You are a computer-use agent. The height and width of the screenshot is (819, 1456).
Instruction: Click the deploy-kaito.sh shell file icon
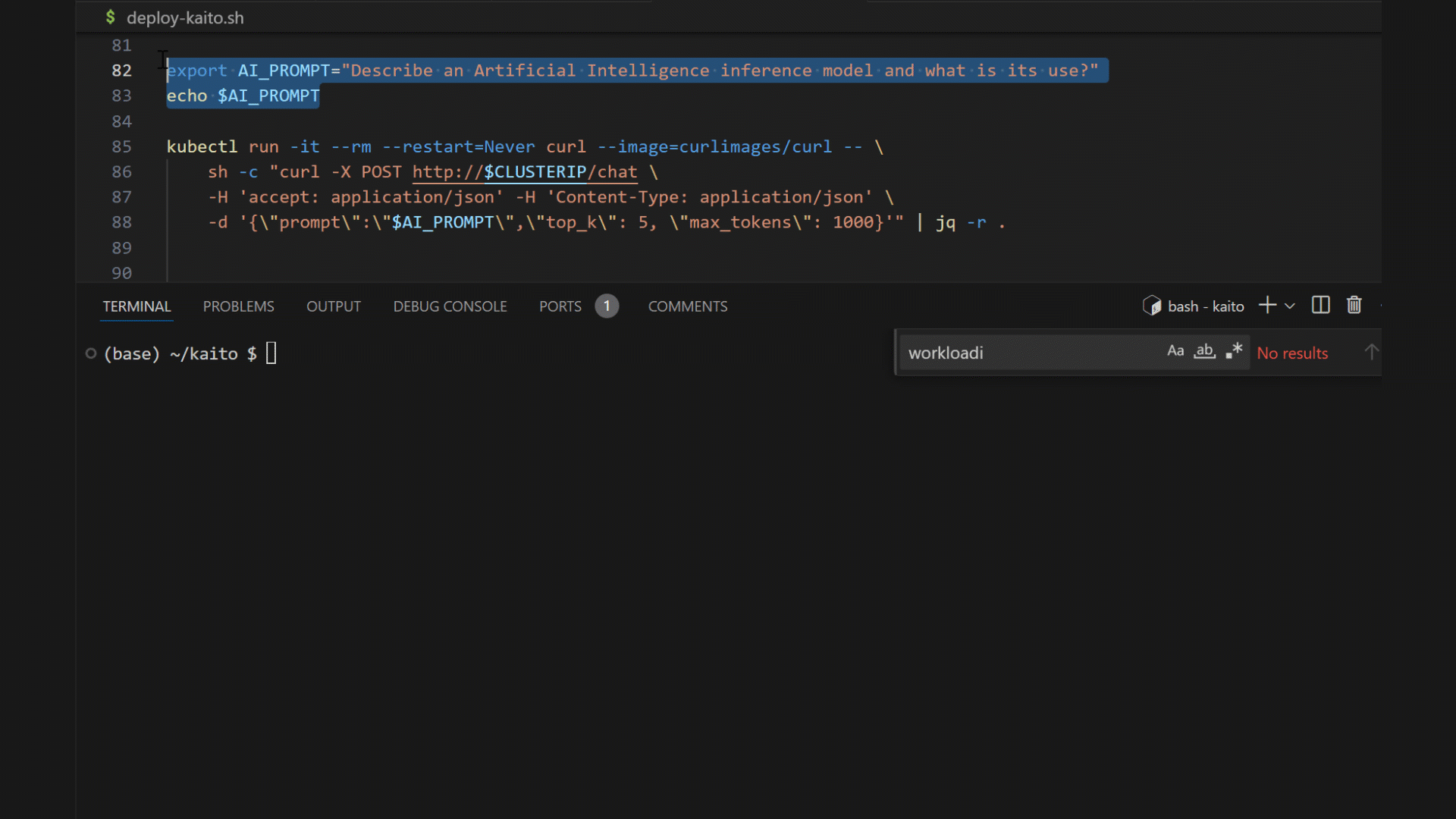[x=111, y=17]
